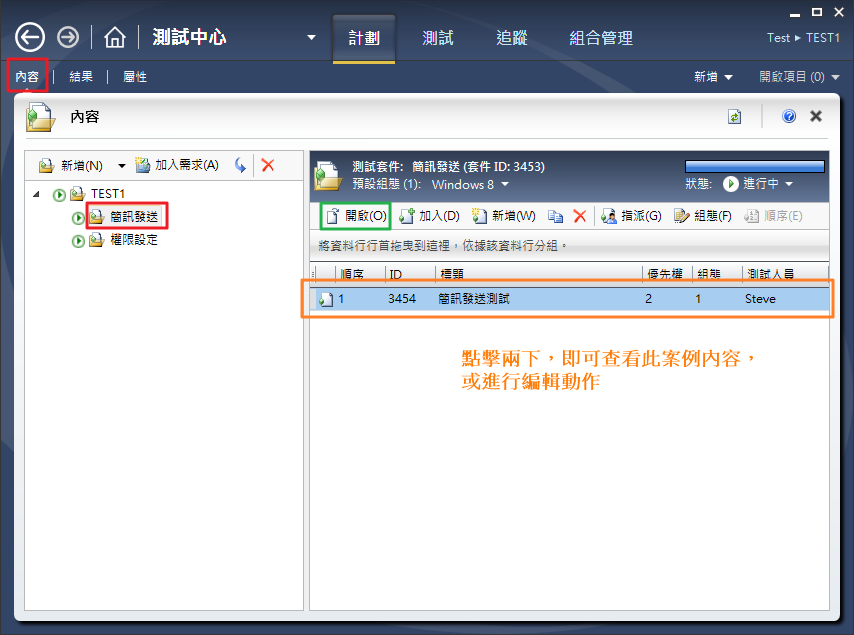Click 組態(F) configurations button
The width and height of the screenshot is (854, 635).
[x=703, y=216]
